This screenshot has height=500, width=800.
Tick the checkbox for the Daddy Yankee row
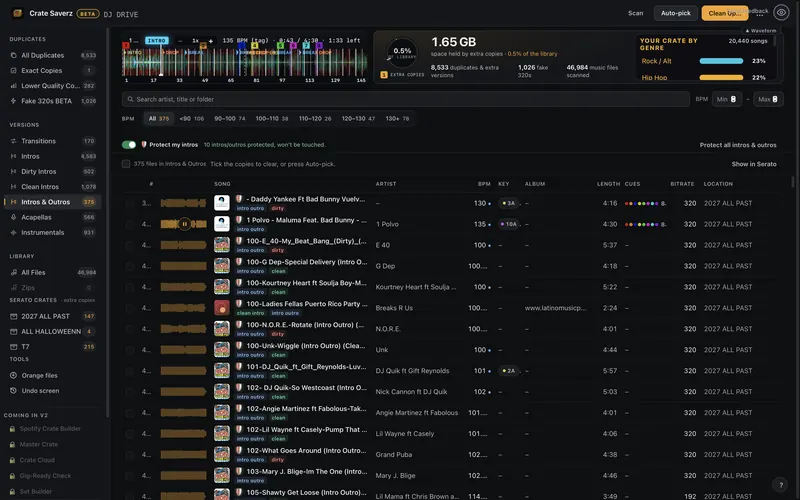click(130, 204)
